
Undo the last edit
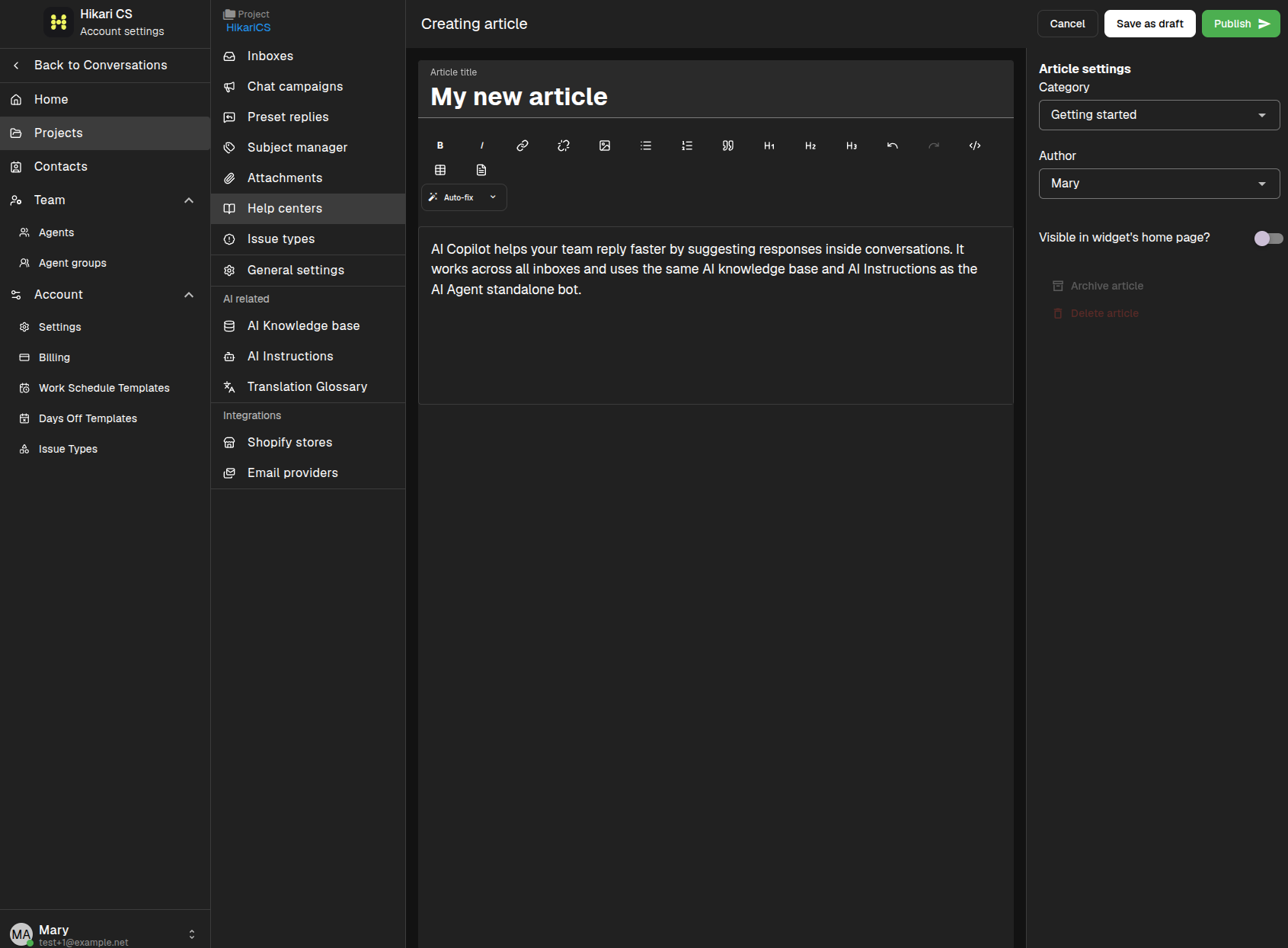(x=893, y=146)
